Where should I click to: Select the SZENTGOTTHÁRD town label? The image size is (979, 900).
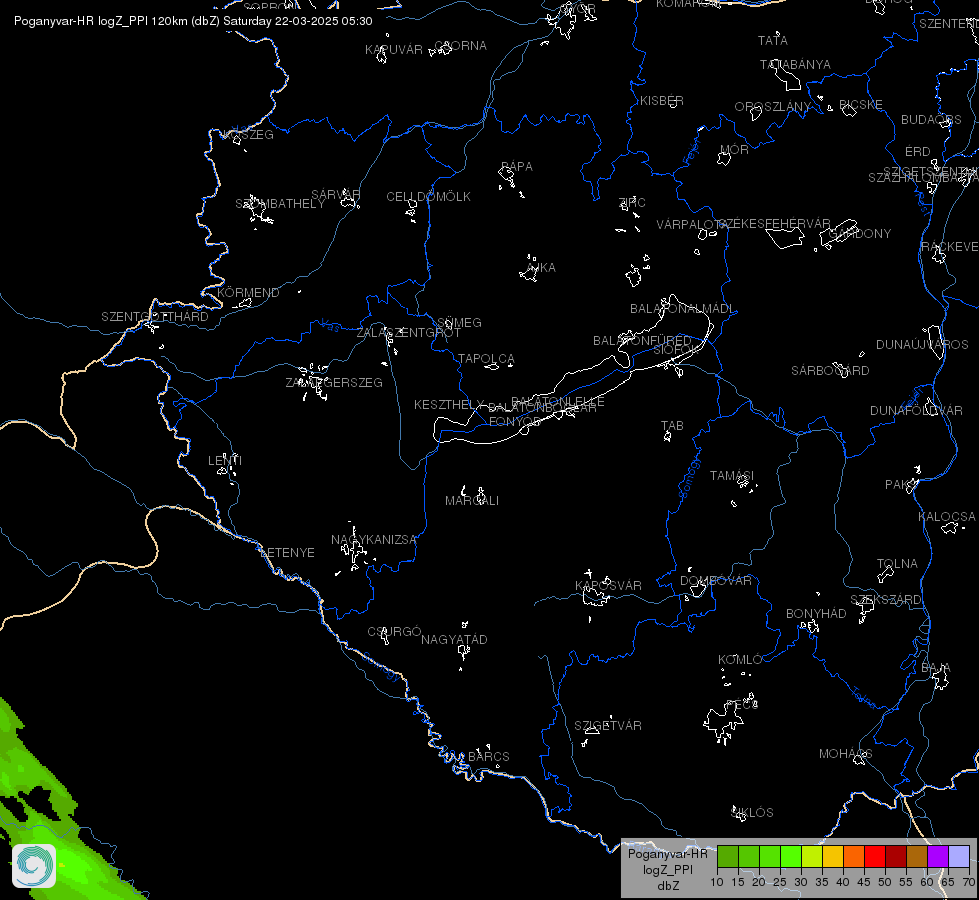(x=155, y=317)
